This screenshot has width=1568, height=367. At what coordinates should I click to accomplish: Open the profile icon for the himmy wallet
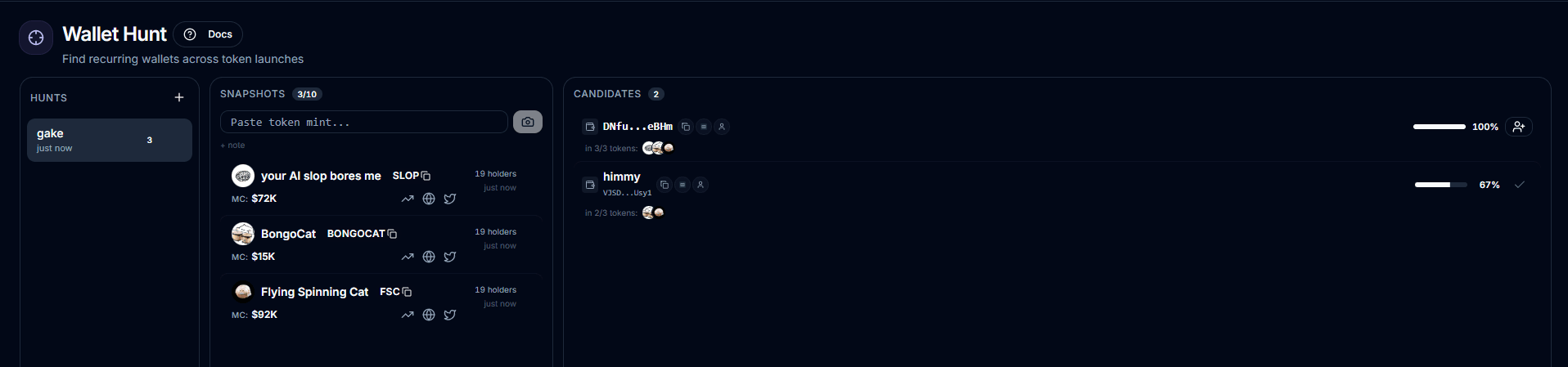click(701, 185)
